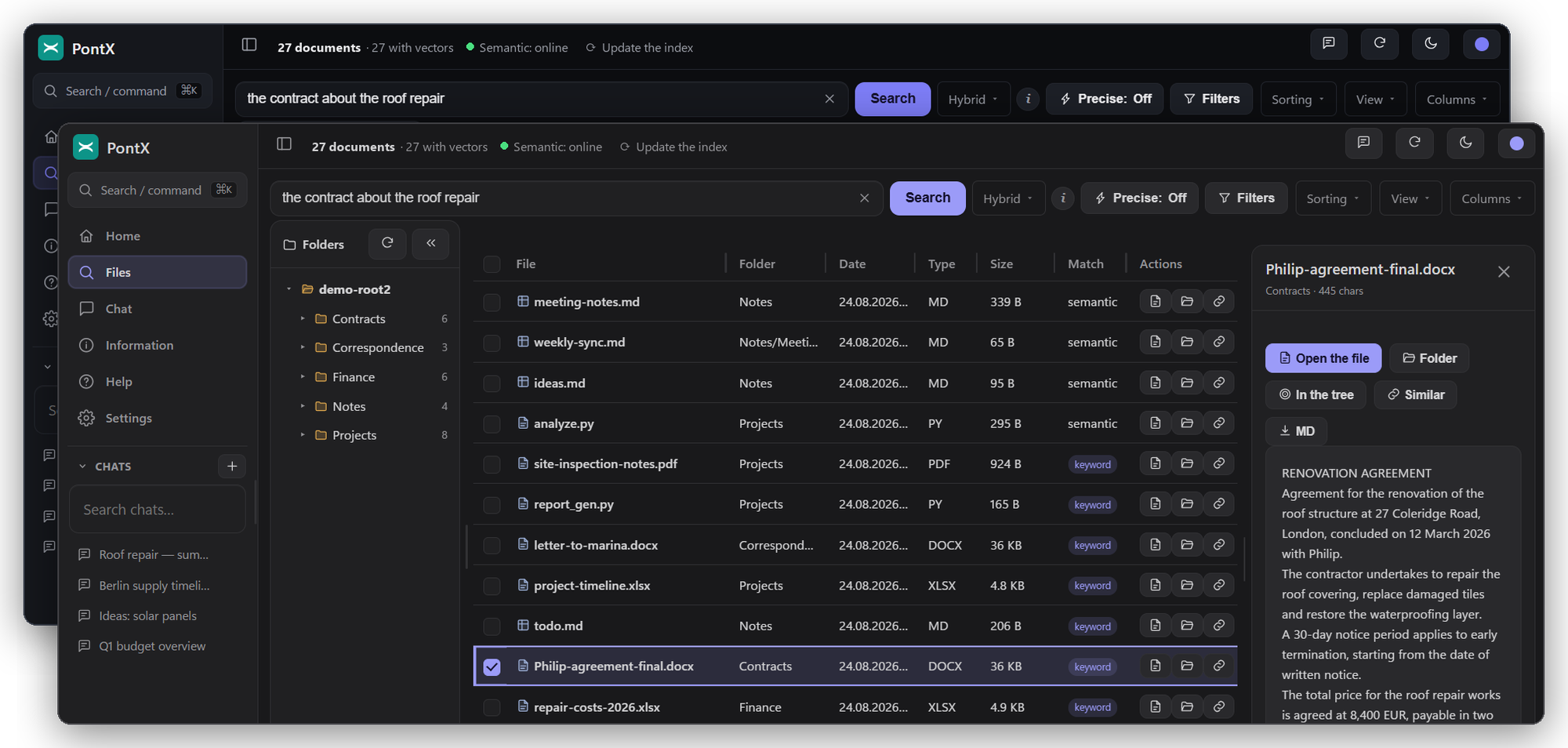1568x748 pixels.
Task: Click link icon for todo.md
Action: point(1218,626)
